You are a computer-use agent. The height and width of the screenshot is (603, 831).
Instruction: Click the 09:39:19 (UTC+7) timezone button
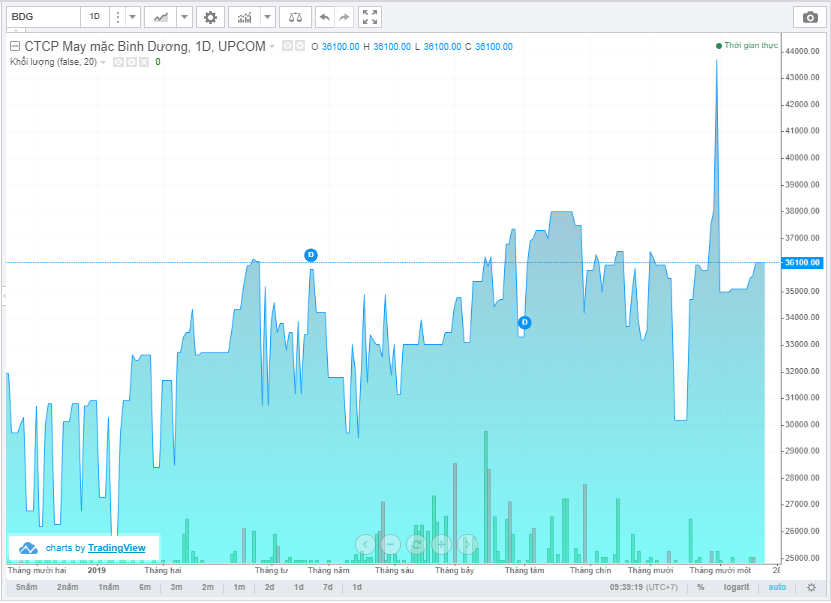click(x=643, y=587)
